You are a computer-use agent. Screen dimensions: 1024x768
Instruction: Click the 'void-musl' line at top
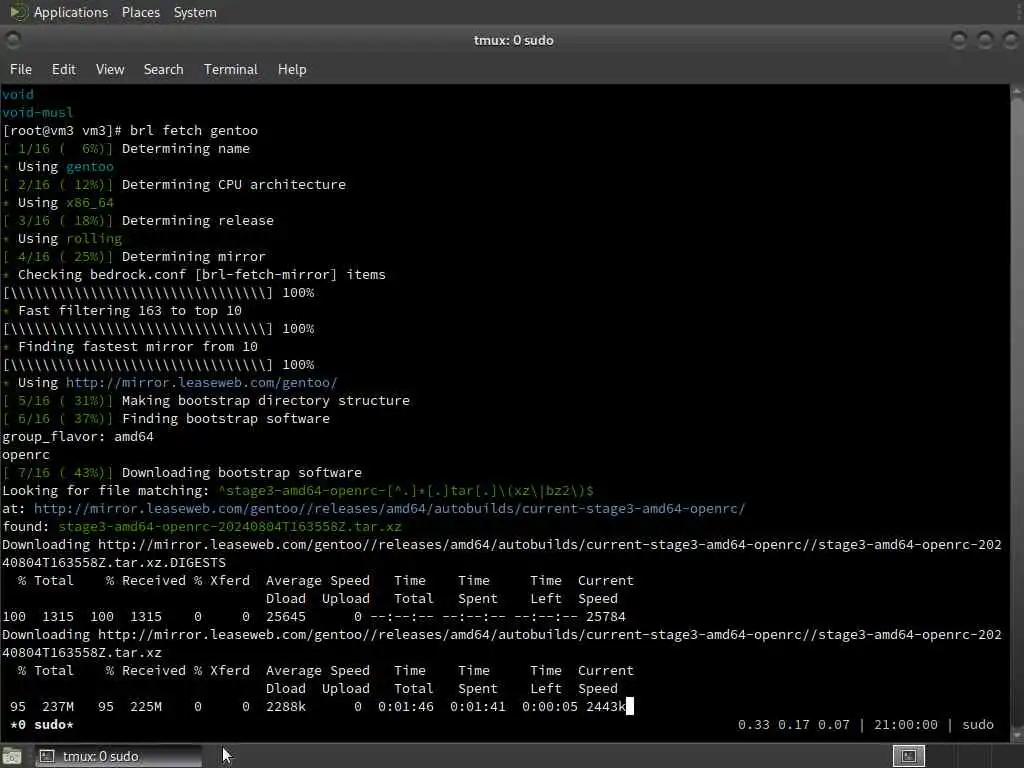[x=37, y=112]
